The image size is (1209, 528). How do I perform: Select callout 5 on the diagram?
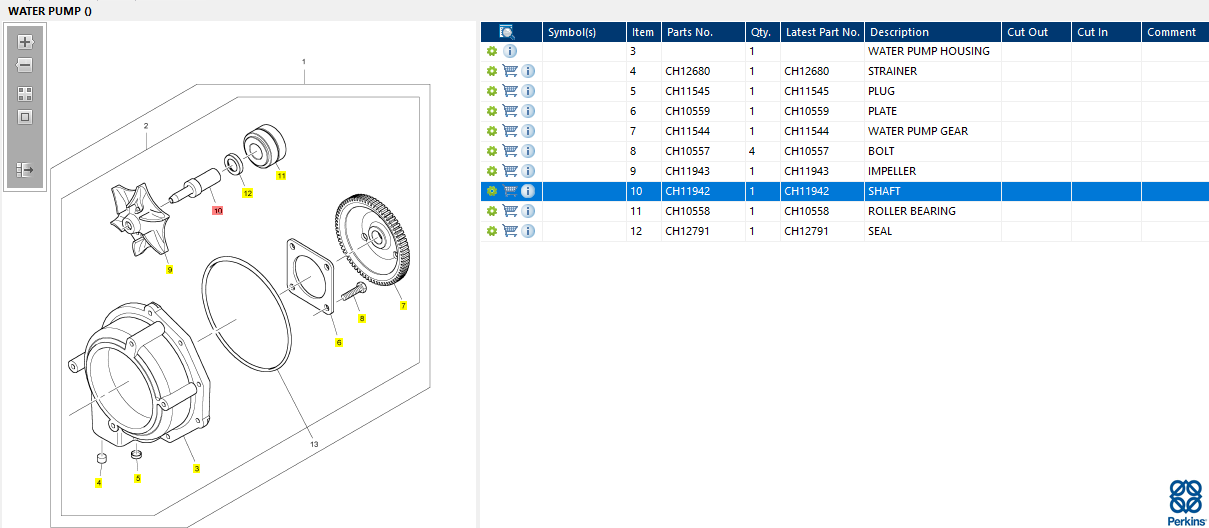pos(138,478)
